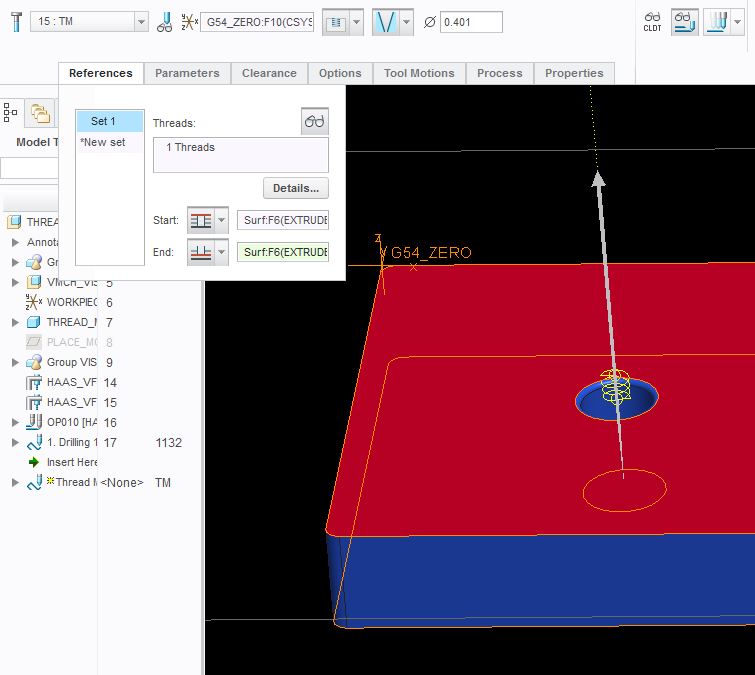
Task: Click the yellow thread helix in the hole
Action: pos(615,387)
